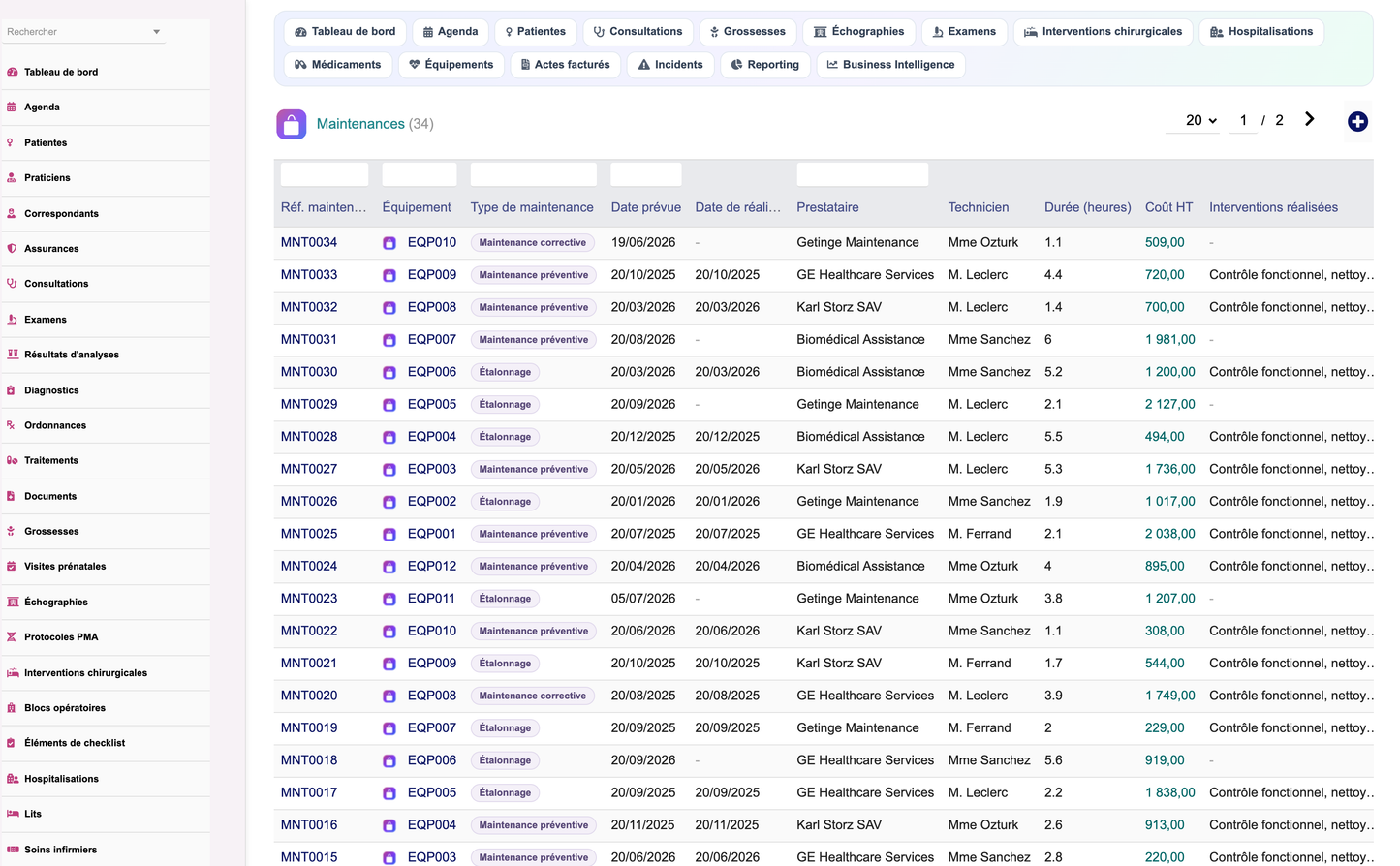The image size is (1400, 866).
Task: Open maintenance record MNT0034
Action: pyautogui.click(x=309, y=242)
